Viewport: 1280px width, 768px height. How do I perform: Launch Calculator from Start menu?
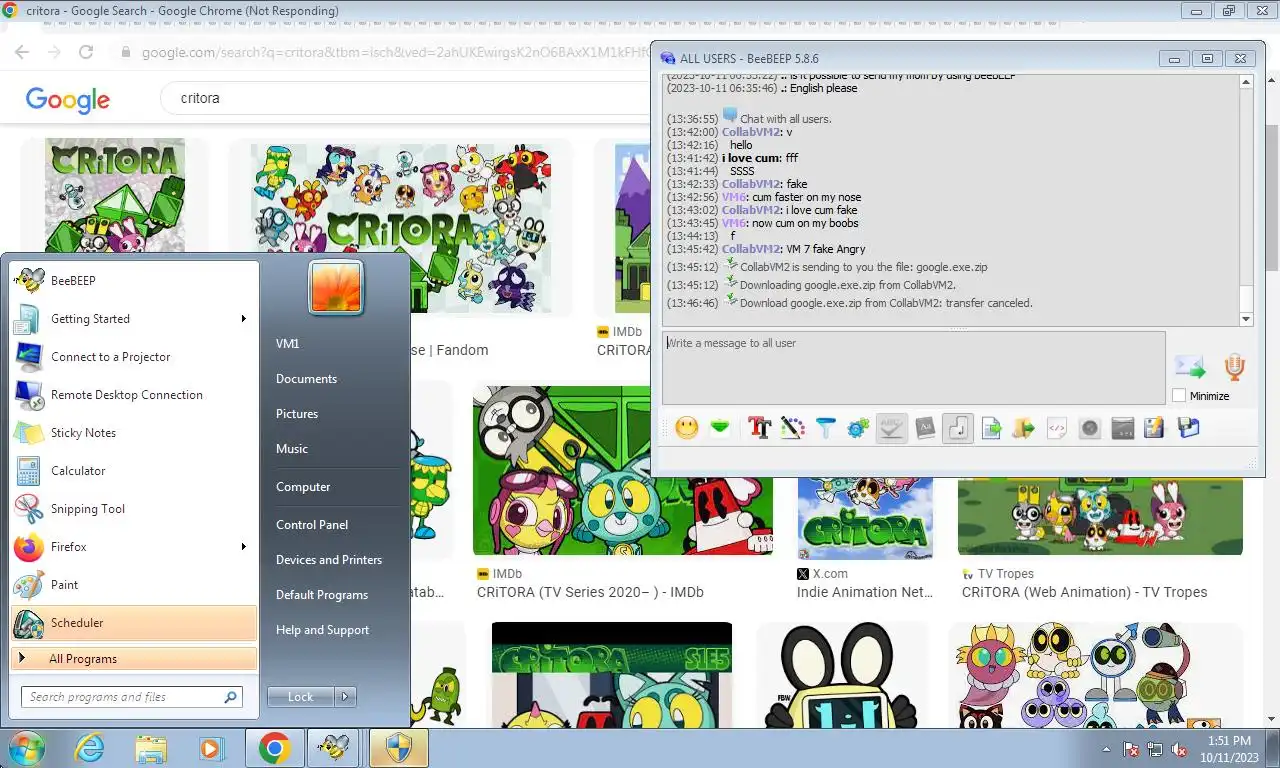(134, 471)
